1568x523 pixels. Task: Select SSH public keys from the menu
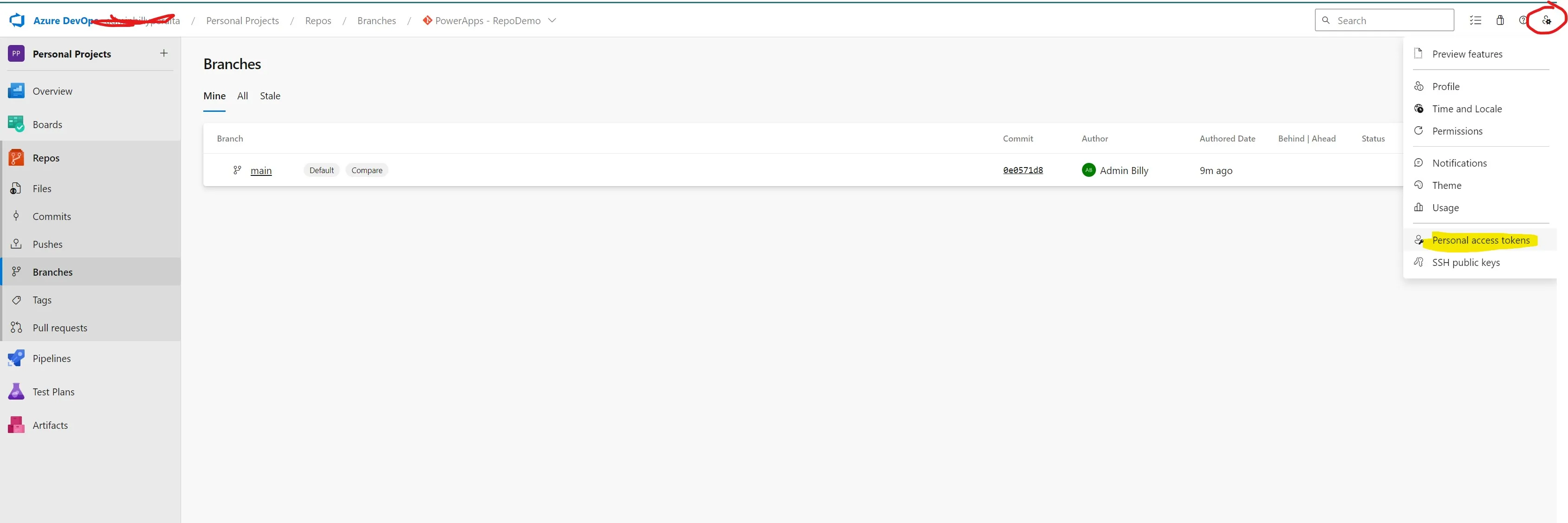[x=1466, y=262]
